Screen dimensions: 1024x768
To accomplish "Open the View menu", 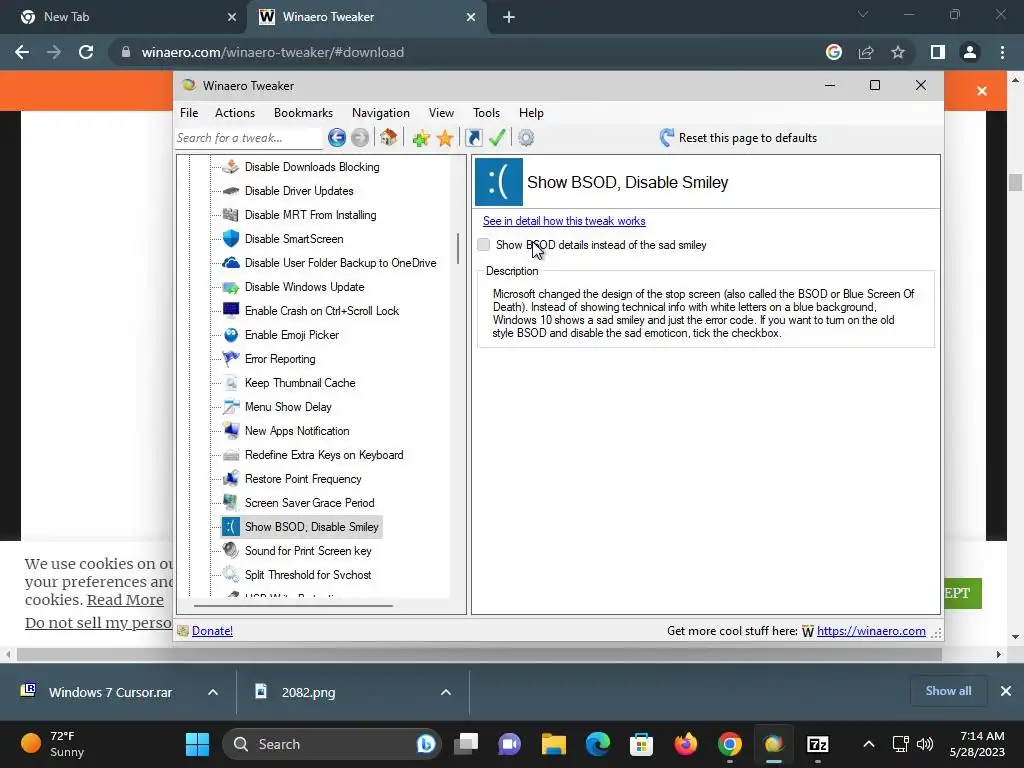I will pyautogui.click(x=441, y=113).
